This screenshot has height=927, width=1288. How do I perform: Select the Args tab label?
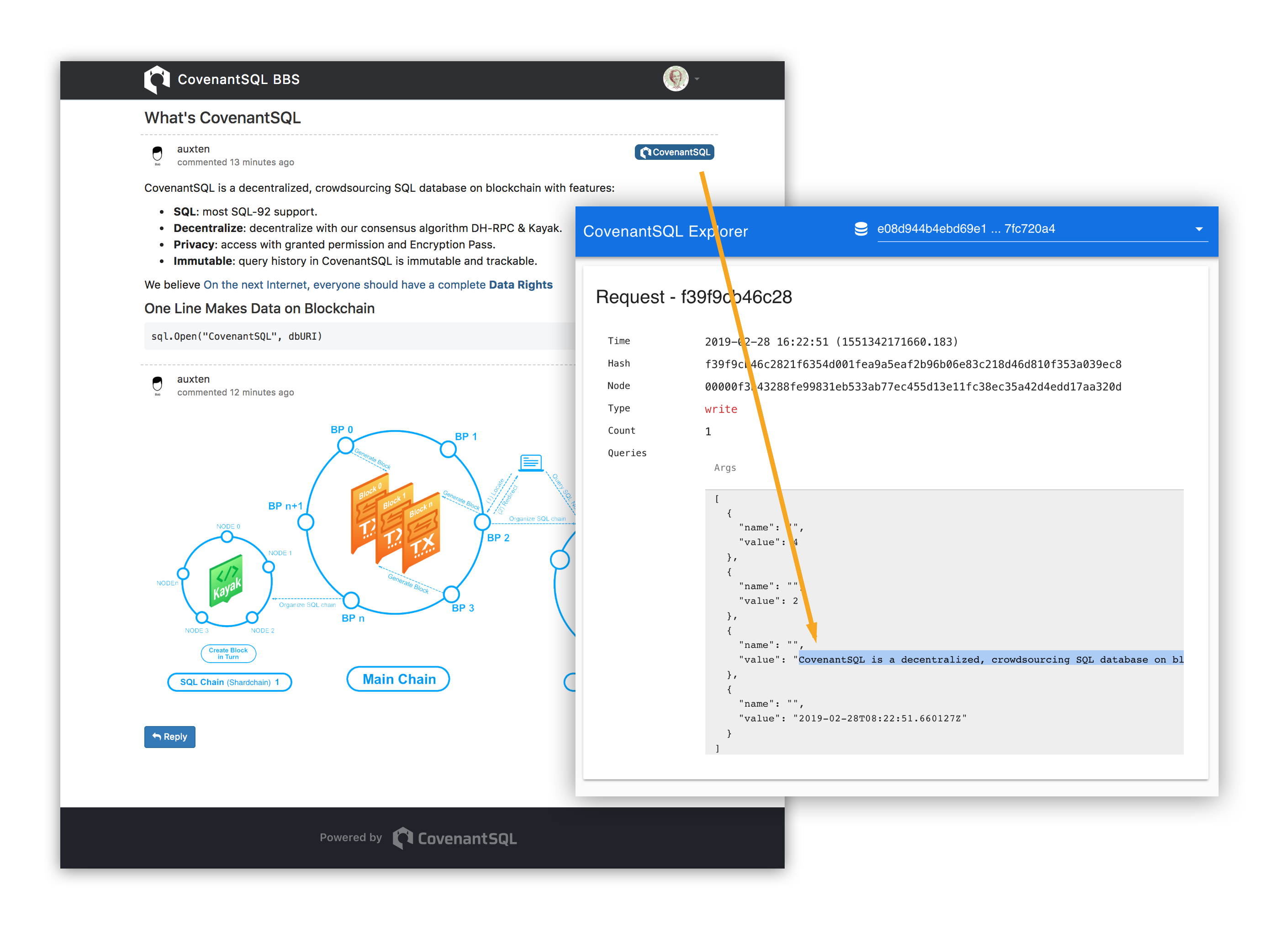pyautogui.click(x=725, y=468)
